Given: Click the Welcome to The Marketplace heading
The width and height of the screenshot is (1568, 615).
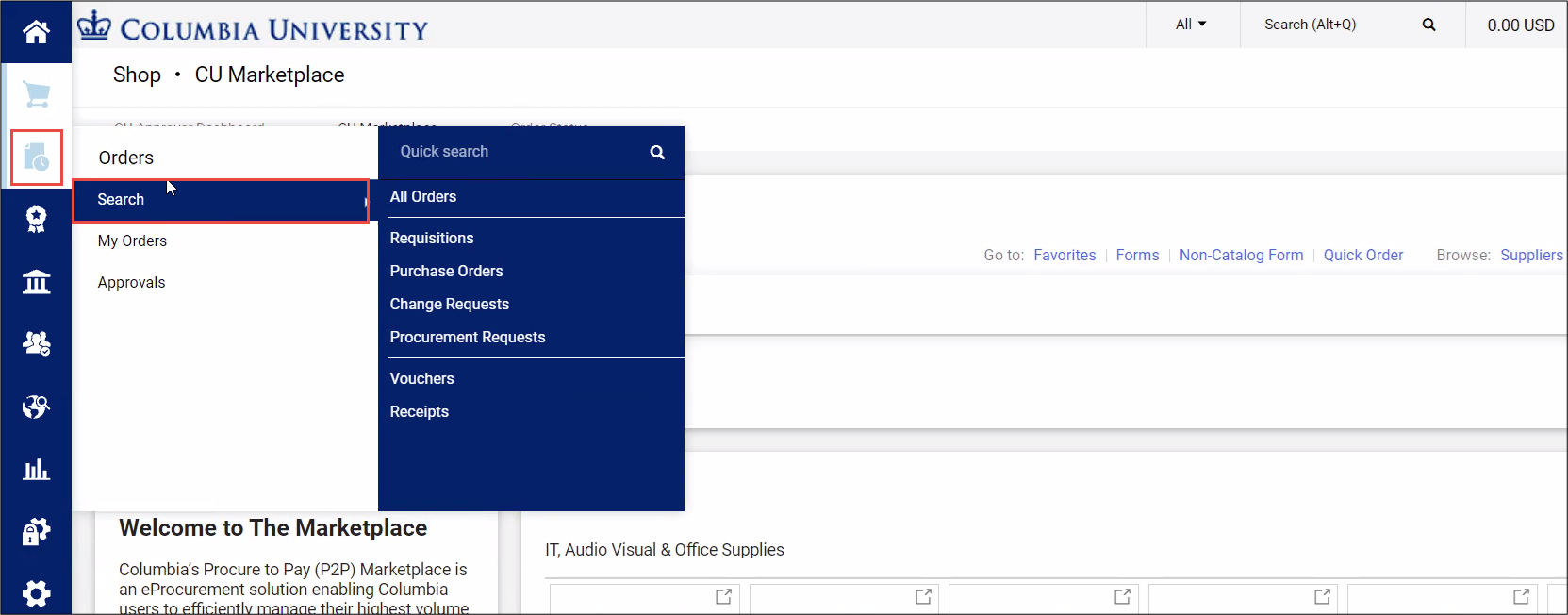Looking at the screenshot, I should [273, 528].
